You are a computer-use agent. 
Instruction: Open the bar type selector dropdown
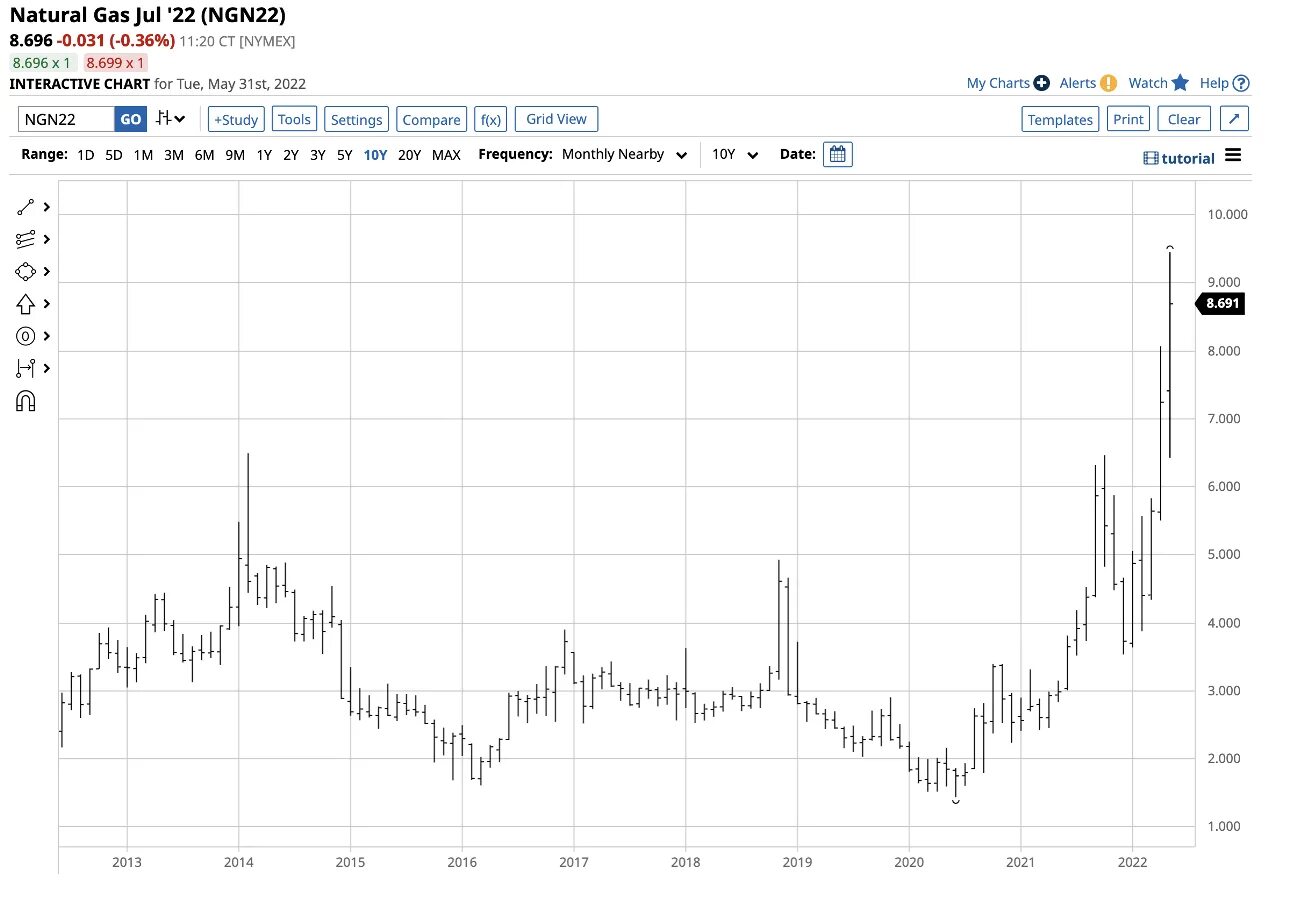170,119
